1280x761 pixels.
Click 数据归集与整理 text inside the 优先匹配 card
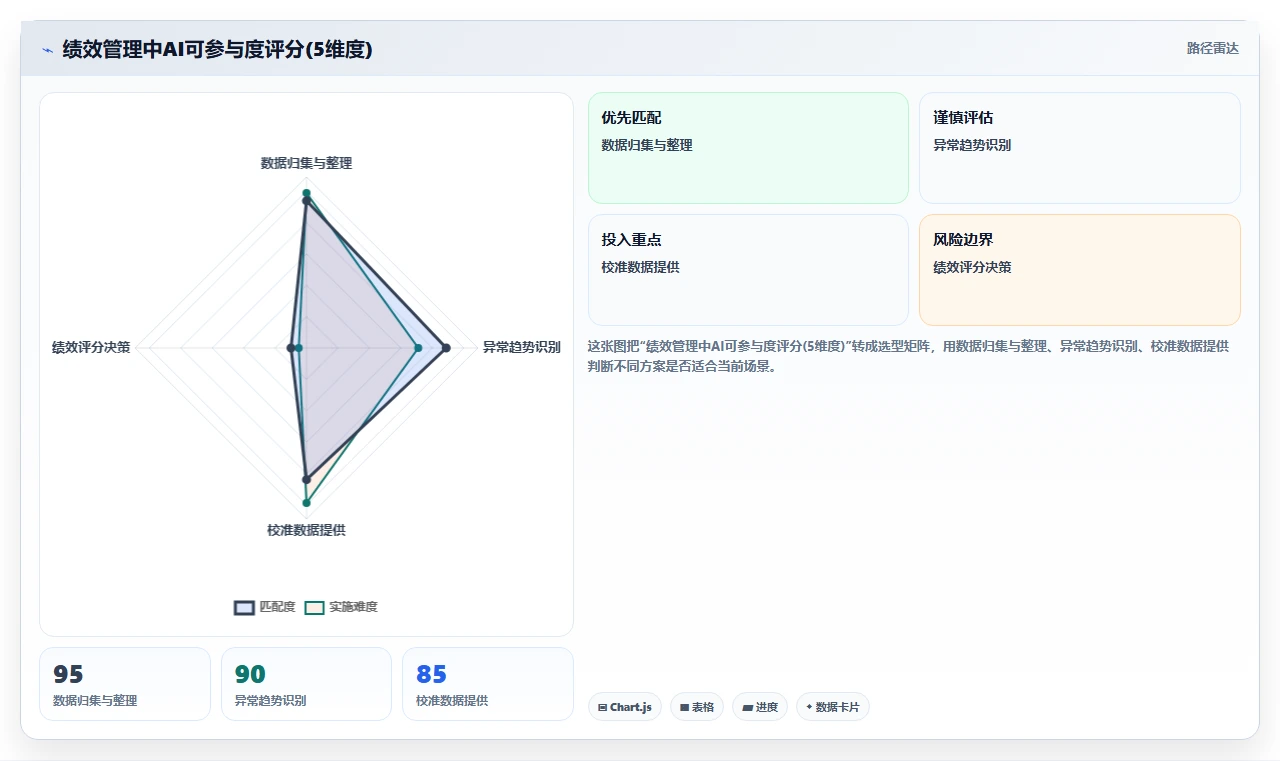pos(647,145)
